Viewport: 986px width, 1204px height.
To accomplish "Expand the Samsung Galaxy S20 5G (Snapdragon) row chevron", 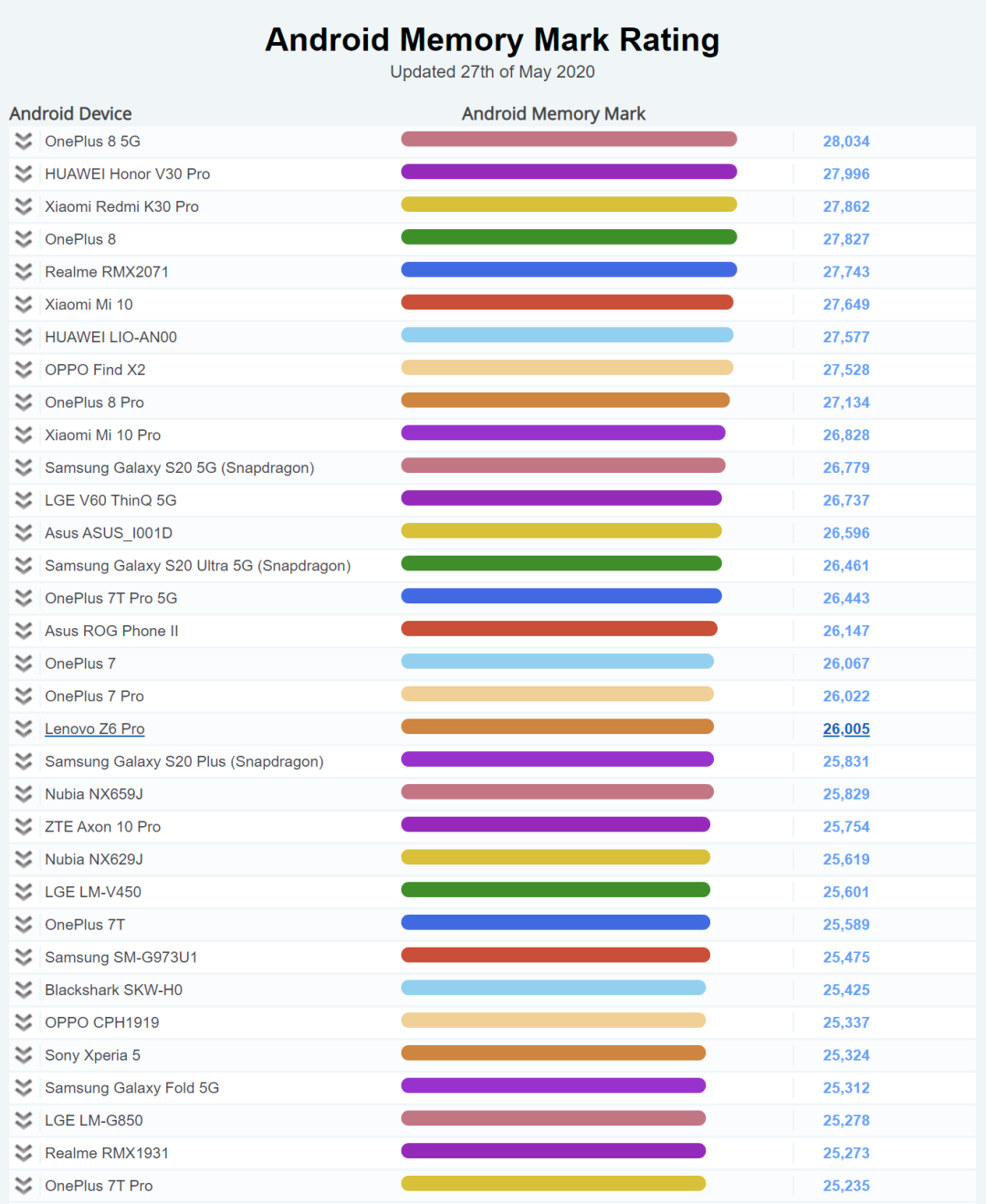I will 24,467.
